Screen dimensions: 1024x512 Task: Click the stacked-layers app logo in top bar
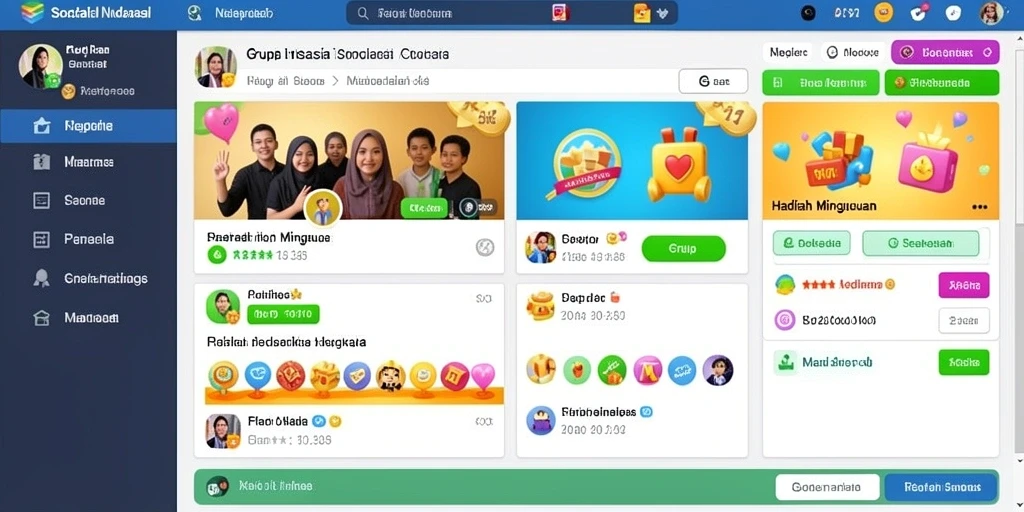[31, 13]
